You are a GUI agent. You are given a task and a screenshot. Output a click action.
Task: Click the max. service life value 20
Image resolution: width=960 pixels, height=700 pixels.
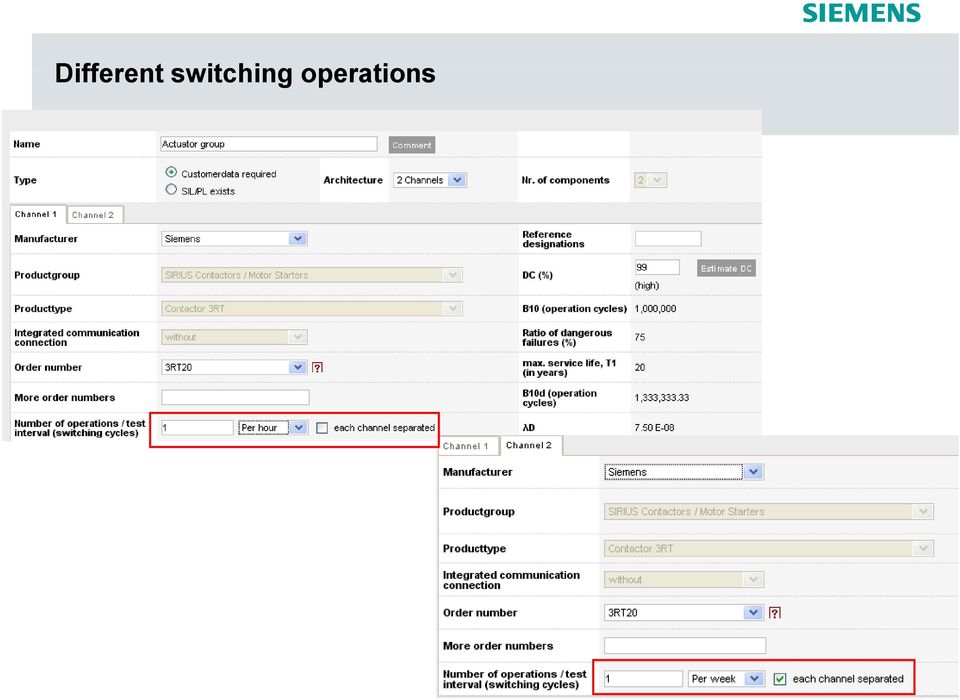640,367
